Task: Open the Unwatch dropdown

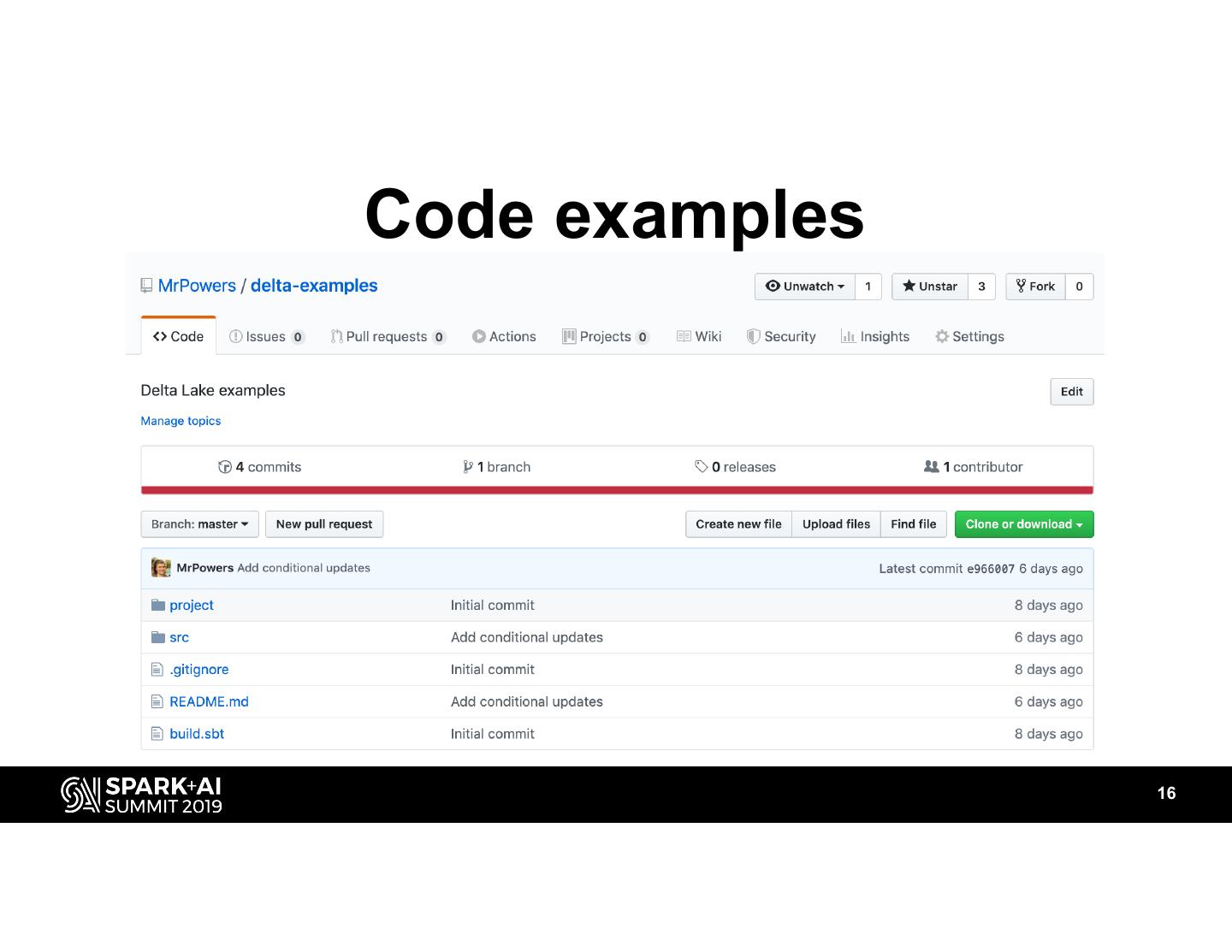Action: [x=804, y=287]
